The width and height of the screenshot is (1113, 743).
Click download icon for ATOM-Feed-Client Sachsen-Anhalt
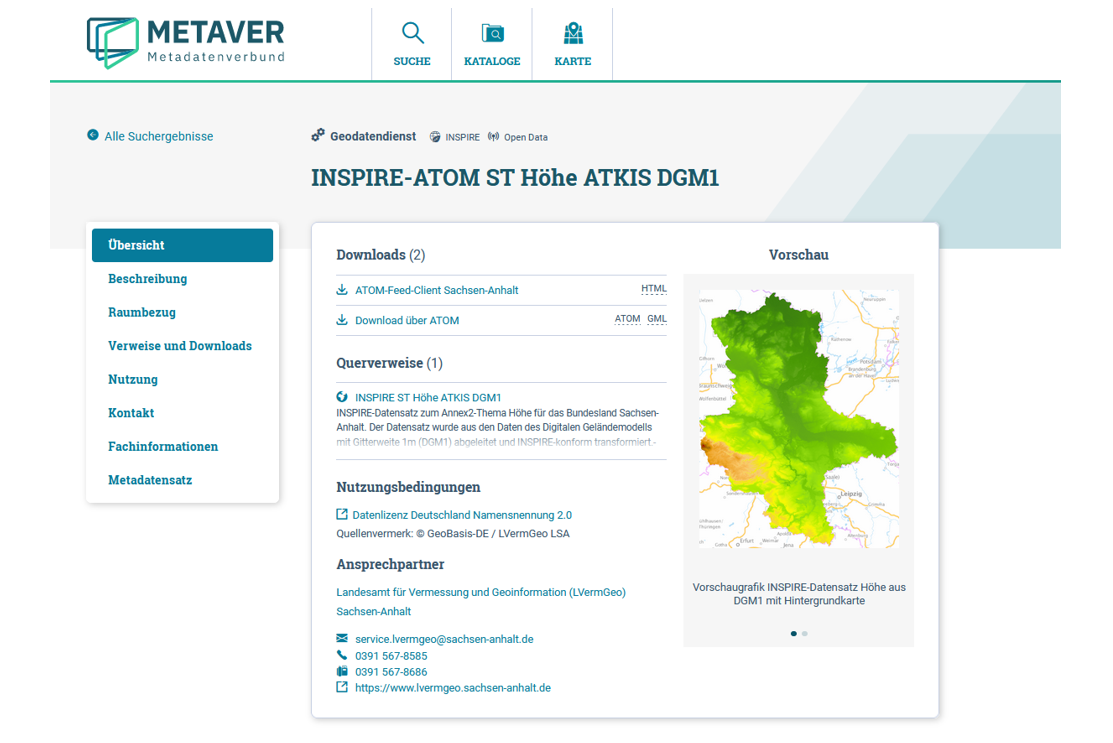342,290
